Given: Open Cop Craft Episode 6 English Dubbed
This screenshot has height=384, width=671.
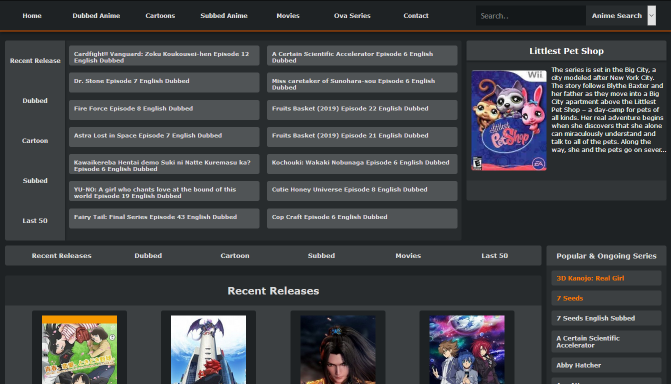Looking at the screenshot, I should (x=362, y=218).
